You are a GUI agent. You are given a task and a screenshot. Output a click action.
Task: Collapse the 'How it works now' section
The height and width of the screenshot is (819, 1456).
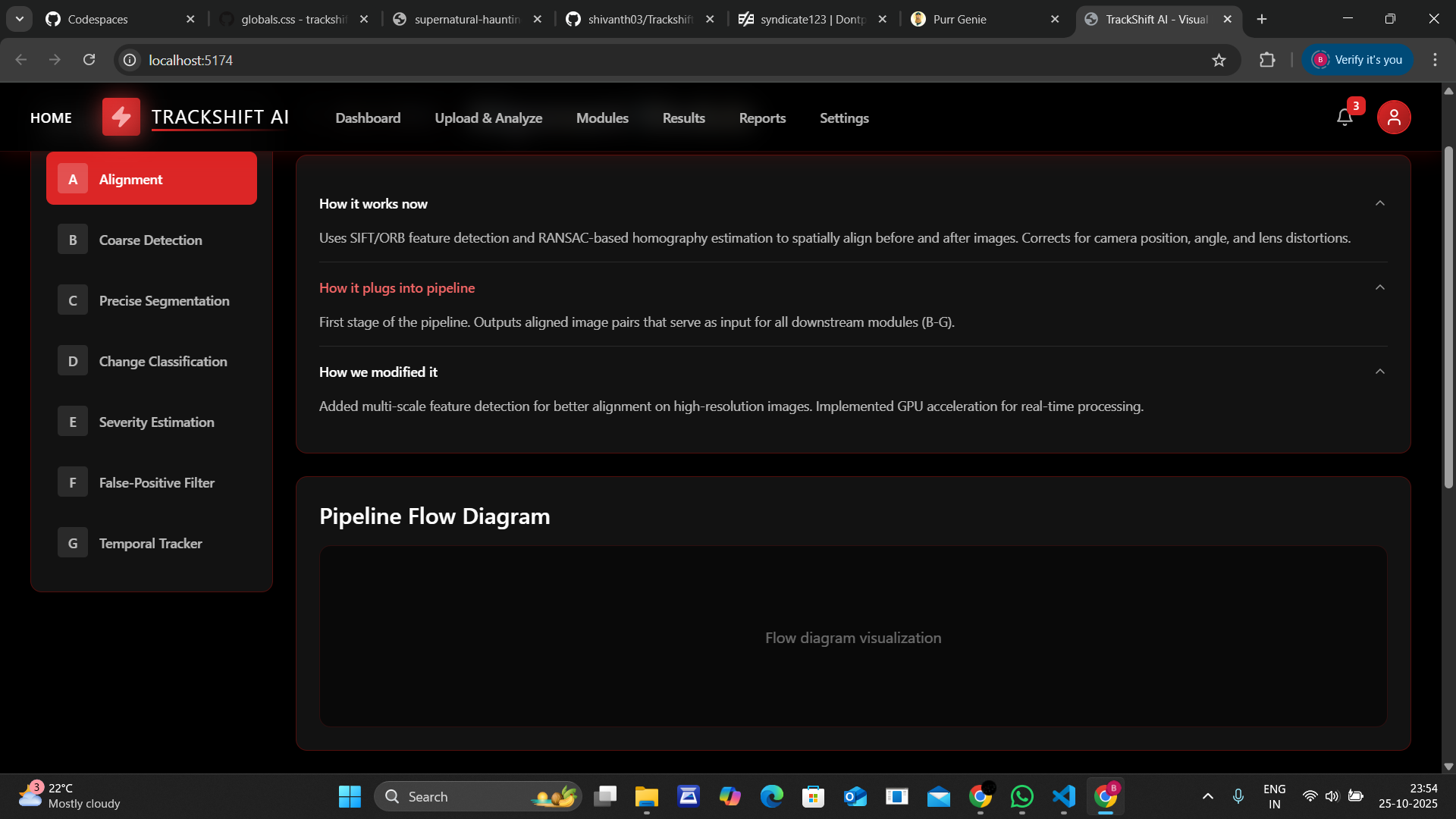1379,203
